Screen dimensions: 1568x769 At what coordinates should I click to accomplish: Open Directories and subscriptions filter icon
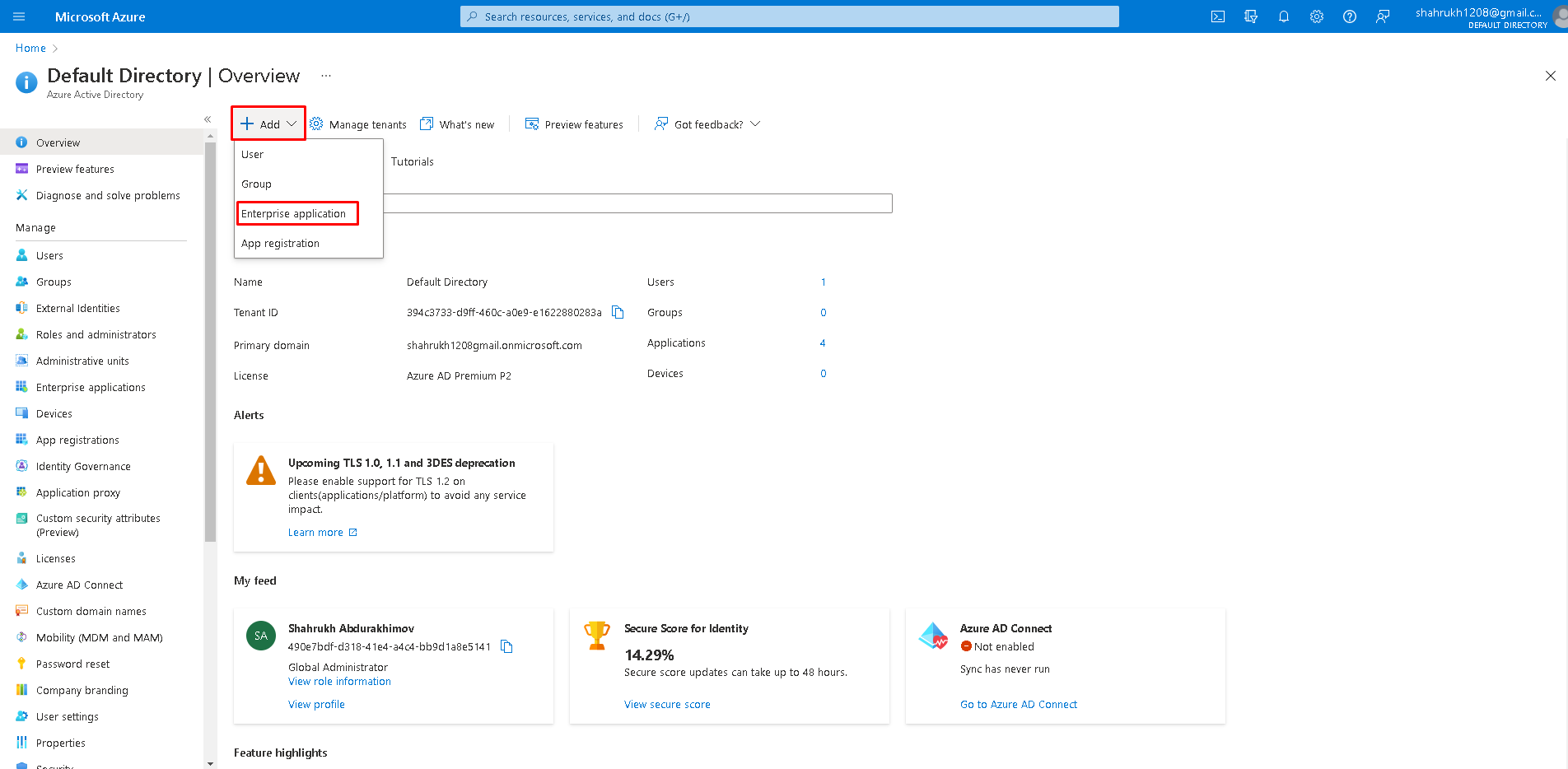click(x=1251, y=16)
